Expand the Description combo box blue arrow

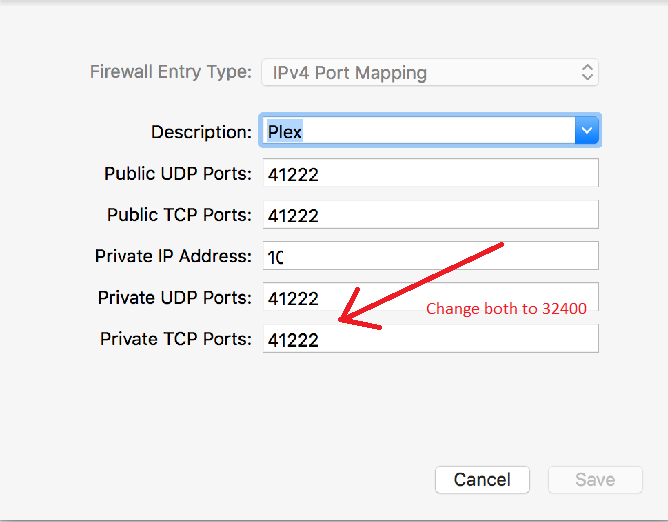click(587, 131)
